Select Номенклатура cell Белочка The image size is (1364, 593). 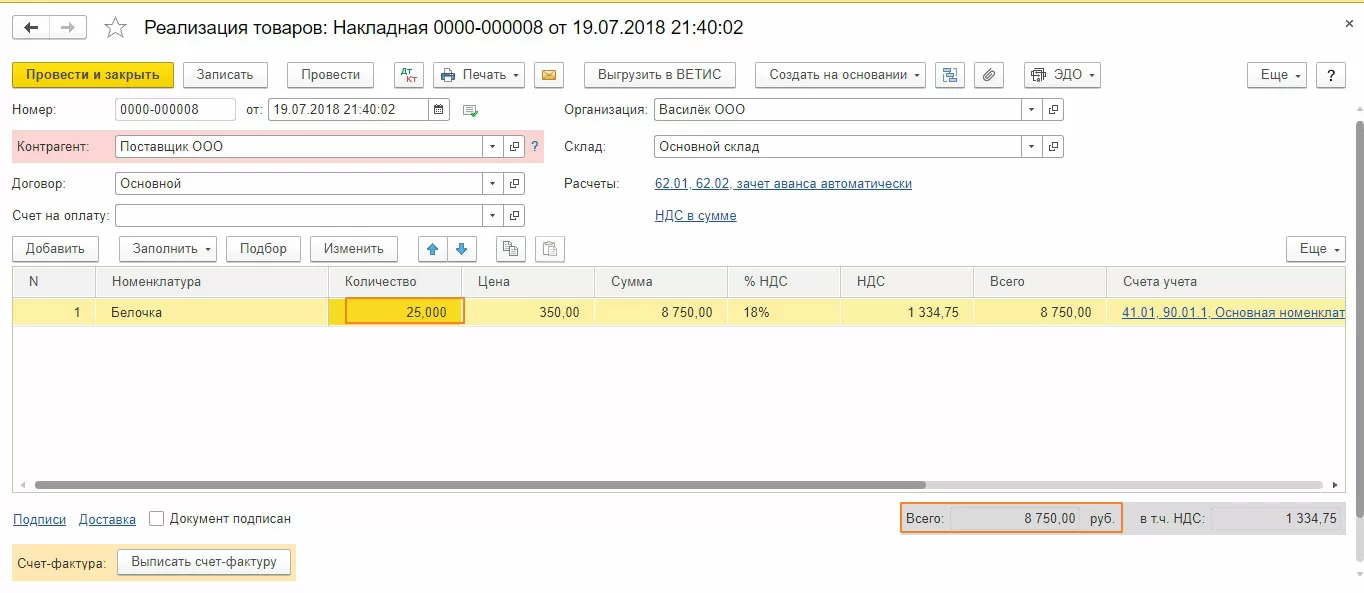pos(212,312)
